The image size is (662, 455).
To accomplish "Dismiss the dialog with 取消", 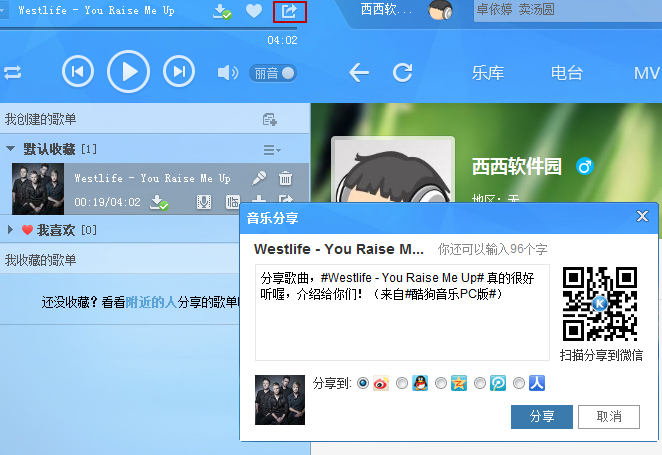I will pos(609,417).
